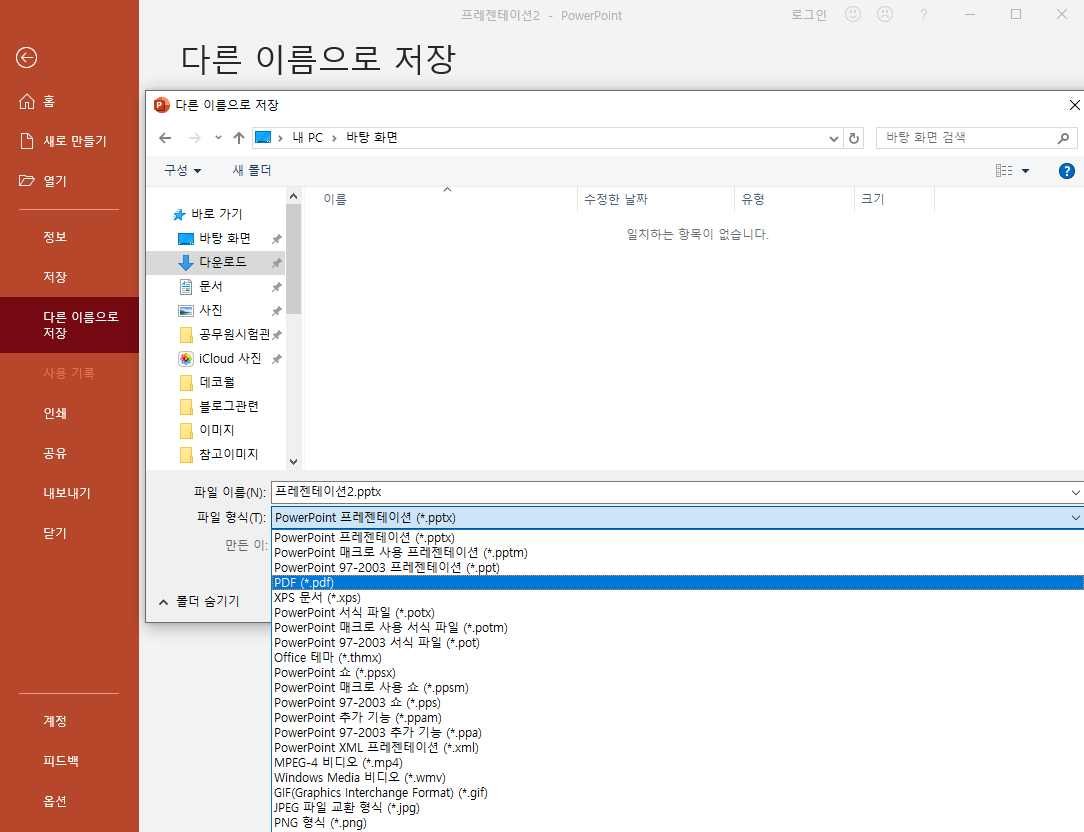The image size is (1084, 832).
Task: Click the question mark help icon in title bar
Action: 924,15
